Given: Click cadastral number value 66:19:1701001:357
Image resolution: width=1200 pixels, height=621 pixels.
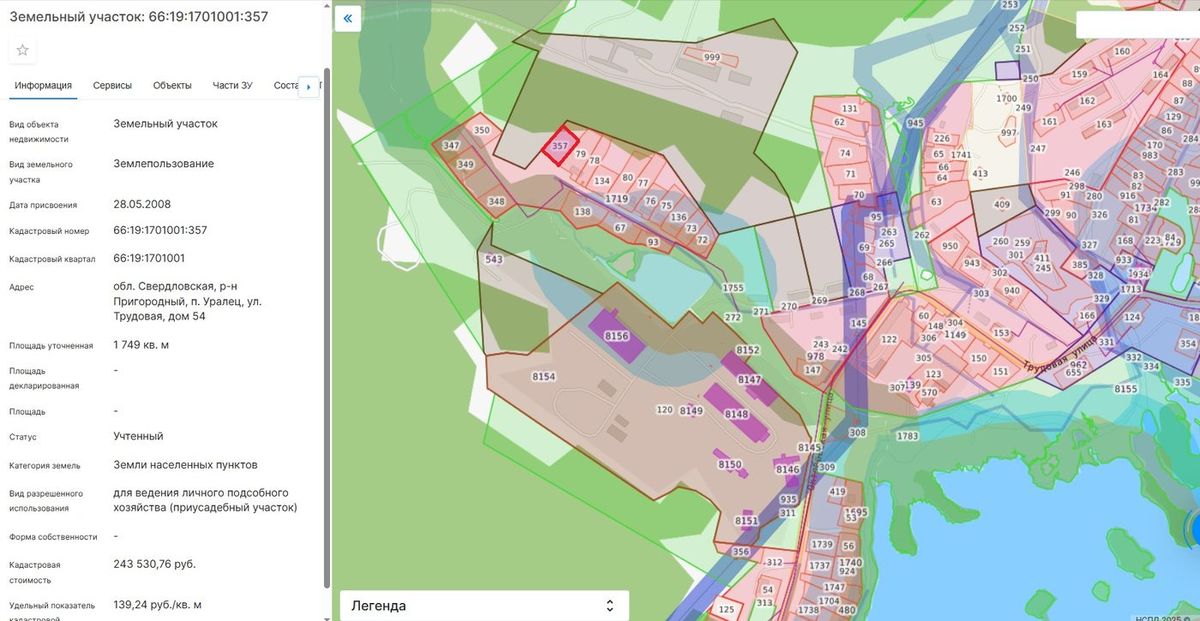Looking at the screenshot, I should (160, 230).
